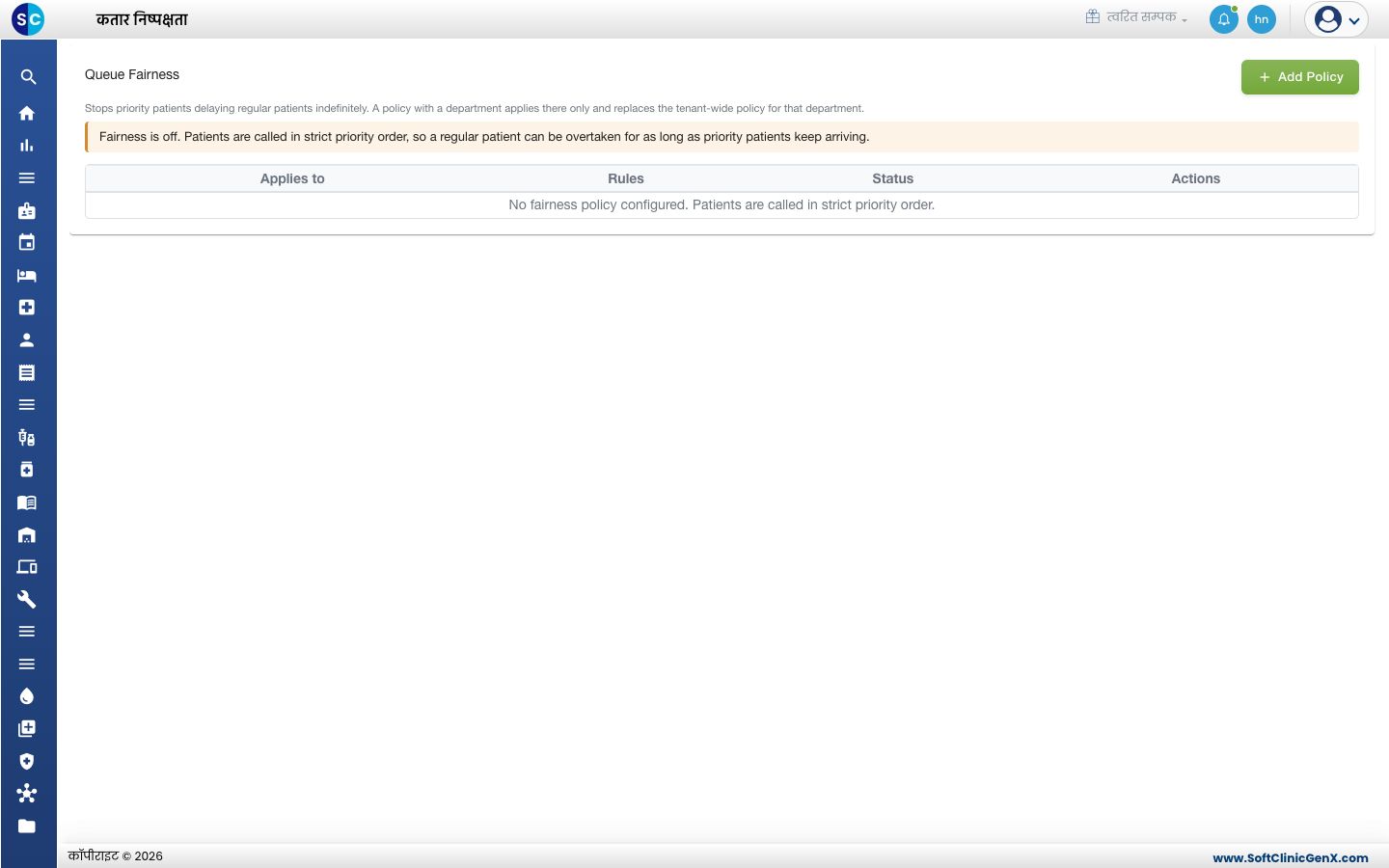Open the bar chart analytics icon

pos(27,146)
